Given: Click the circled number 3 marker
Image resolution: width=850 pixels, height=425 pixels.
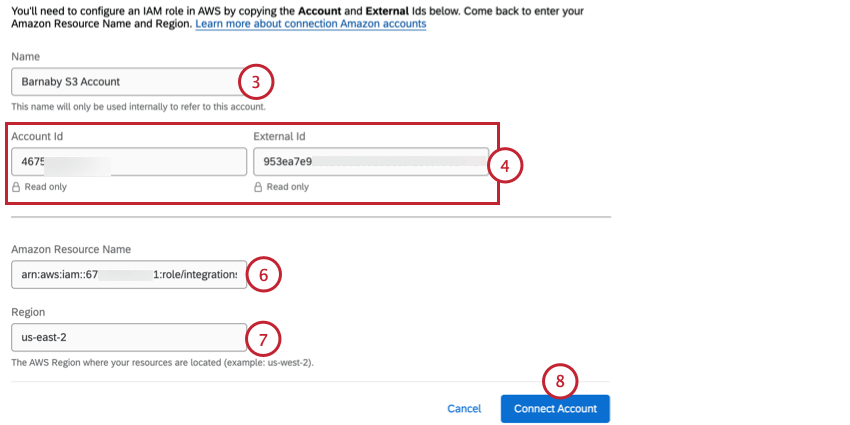Looking at the screenshot, I should coord(256,82).
